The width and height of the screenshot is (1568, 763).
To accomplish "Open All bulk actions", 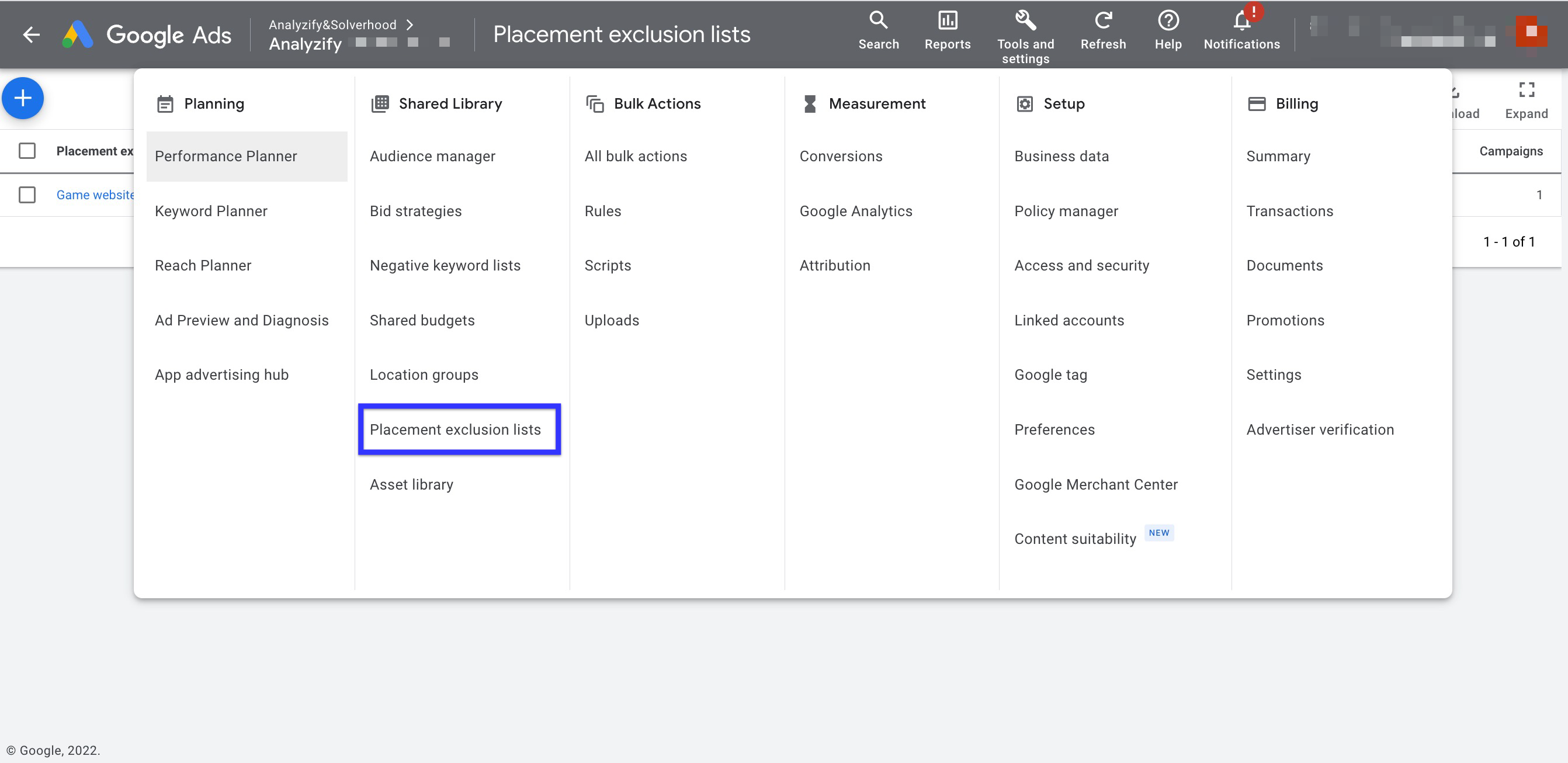I will click(636, 157).
